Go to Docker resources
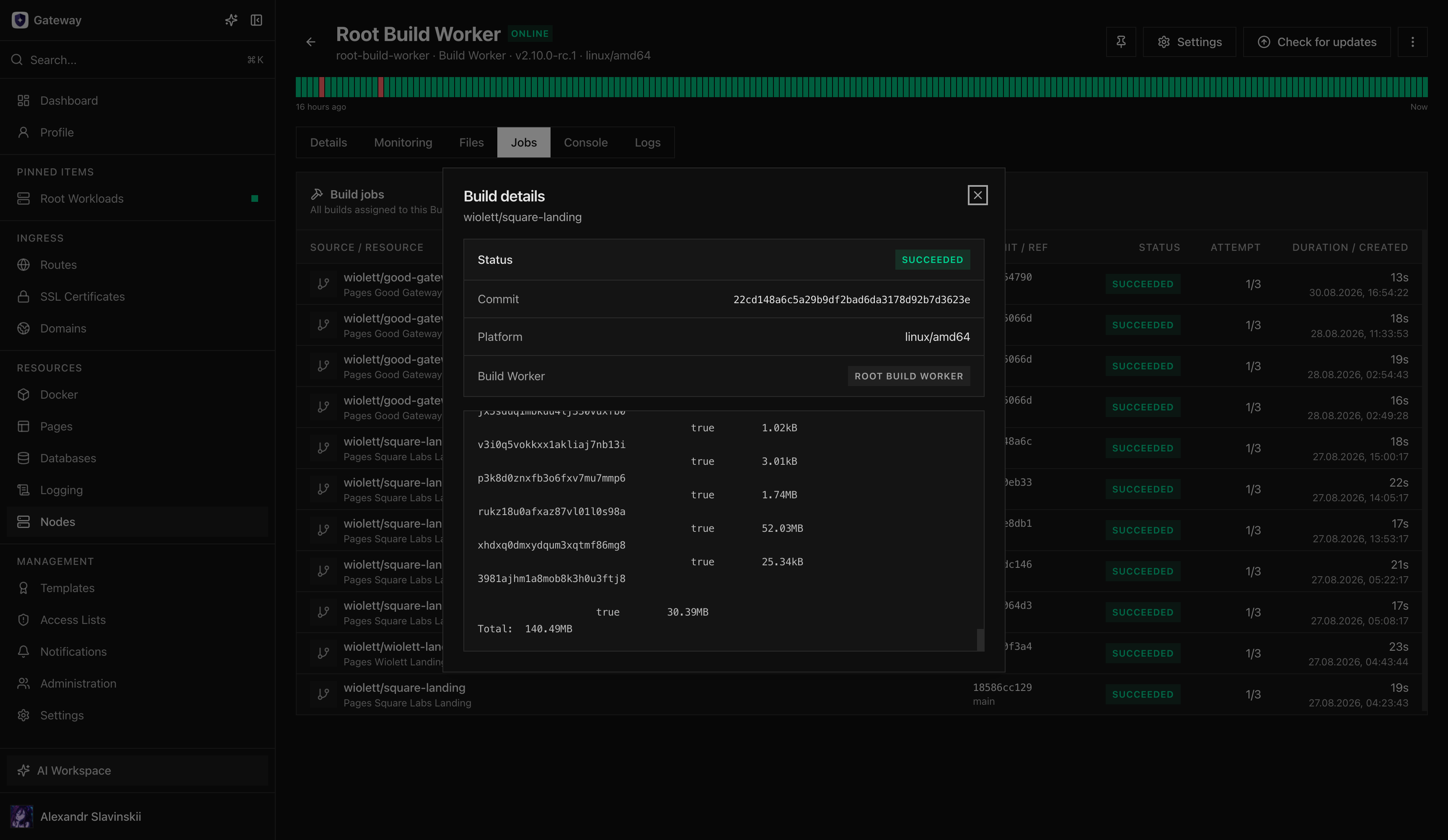The height and width of the screenshot is (840, 1448). [137, 394]
